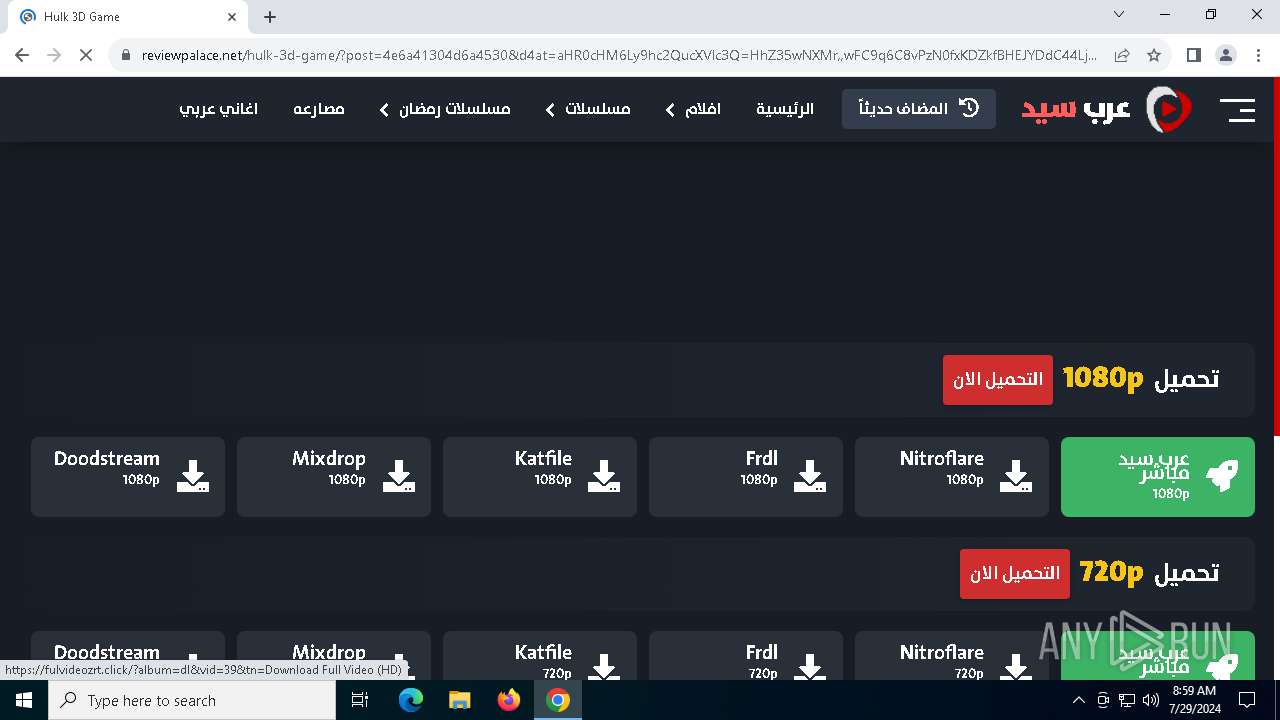The image size is (1280, 720).
Task: Open Chrome three-dot menu
Action: click(1258, 55)
